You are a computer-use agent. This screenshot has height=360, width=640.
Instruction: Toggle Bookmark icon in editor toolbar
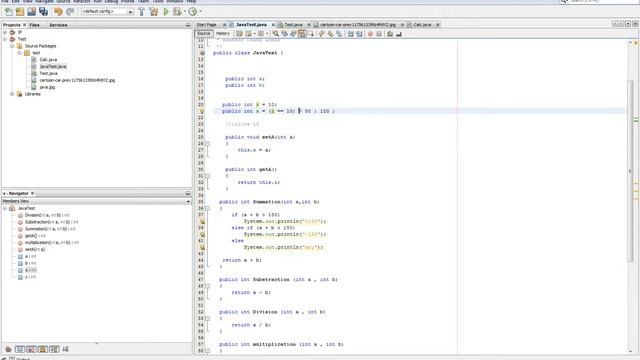(x=339, y=34)
